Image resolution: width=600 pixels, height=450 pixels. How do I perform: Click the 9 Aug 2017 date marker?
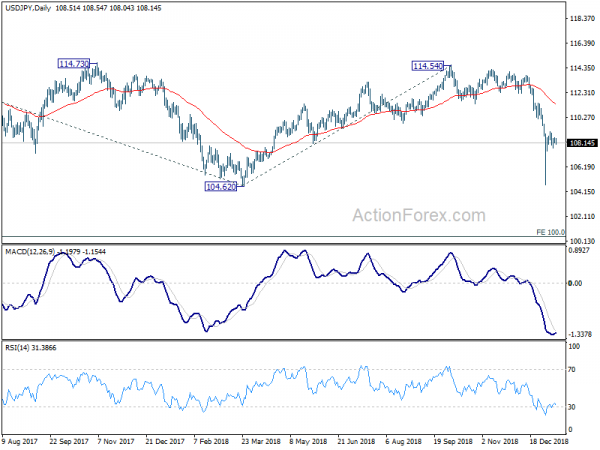pos(20,442)
